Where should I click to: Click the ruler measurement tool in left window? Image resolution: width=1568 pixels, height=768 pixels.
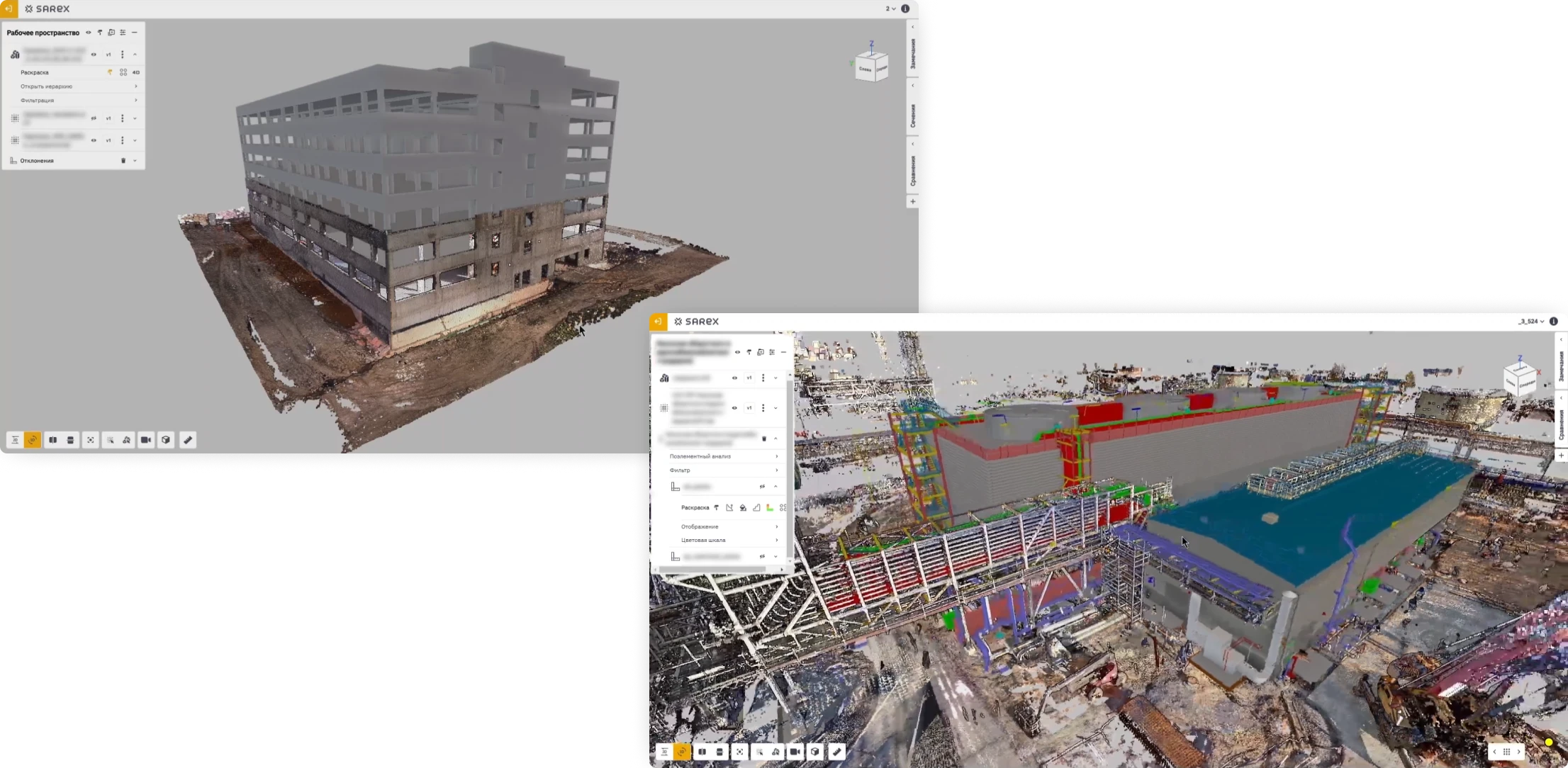[188, 440]
